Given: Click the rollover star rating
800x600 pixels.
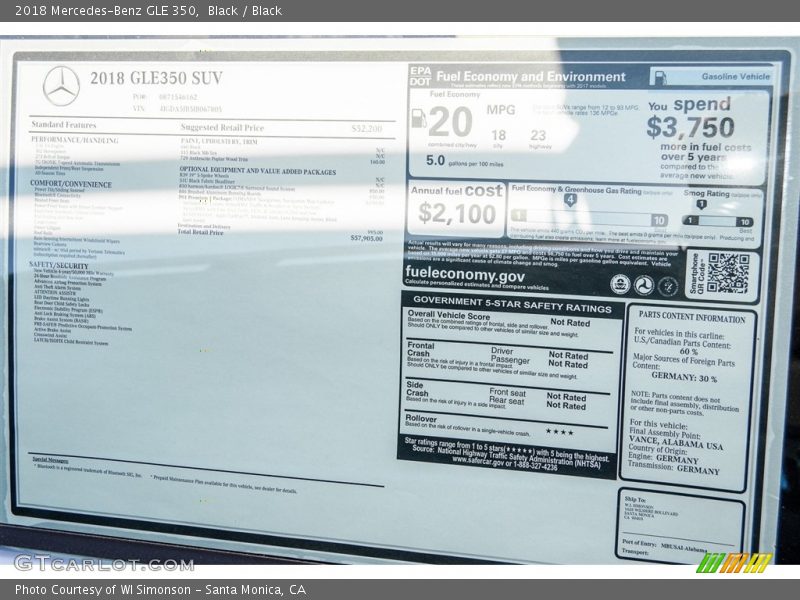Looking at the screenshot, I should (560, 432).
